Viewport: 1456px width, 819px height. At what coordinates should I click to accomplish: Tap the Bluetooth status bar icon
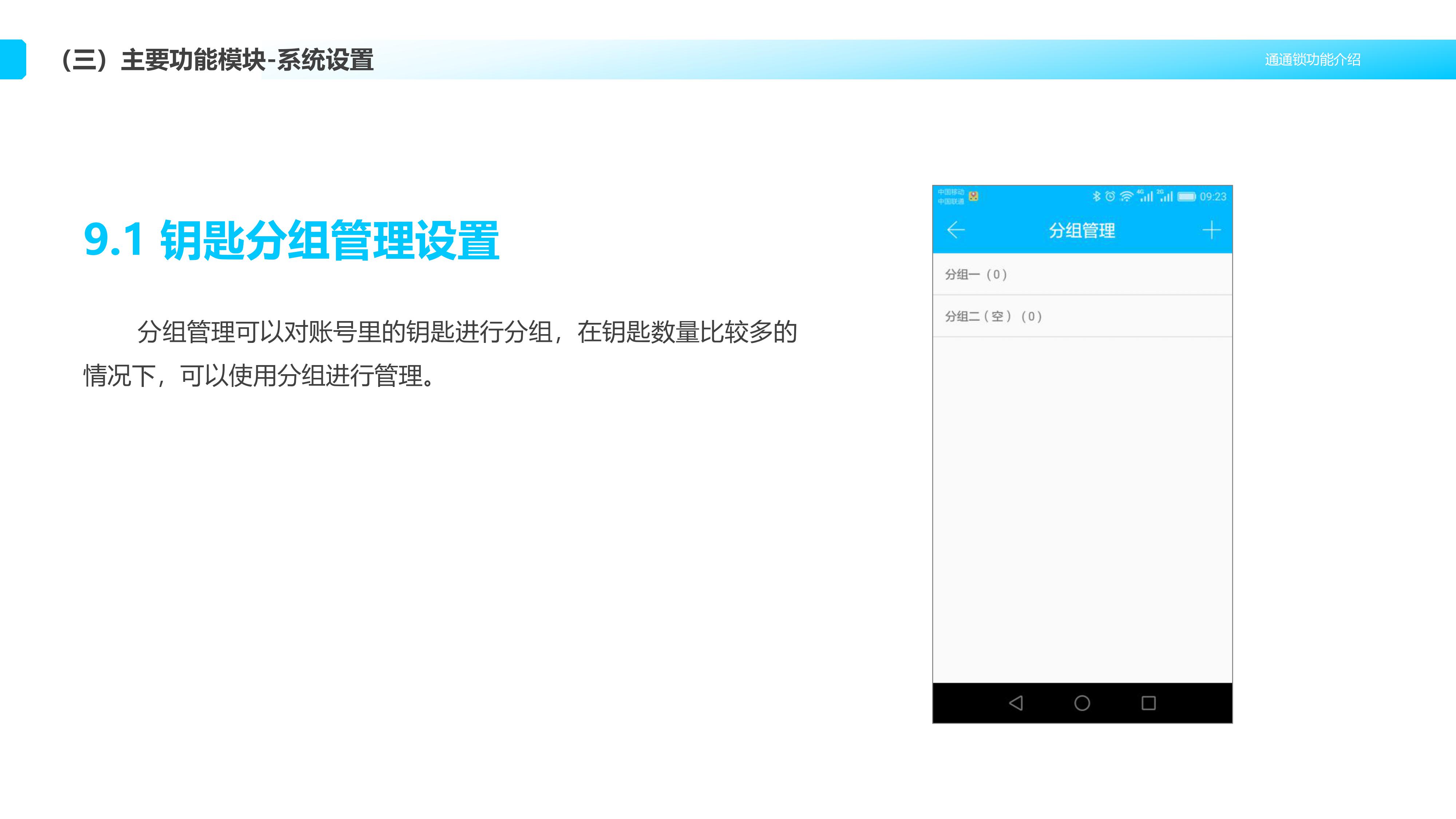[1096, 196]
